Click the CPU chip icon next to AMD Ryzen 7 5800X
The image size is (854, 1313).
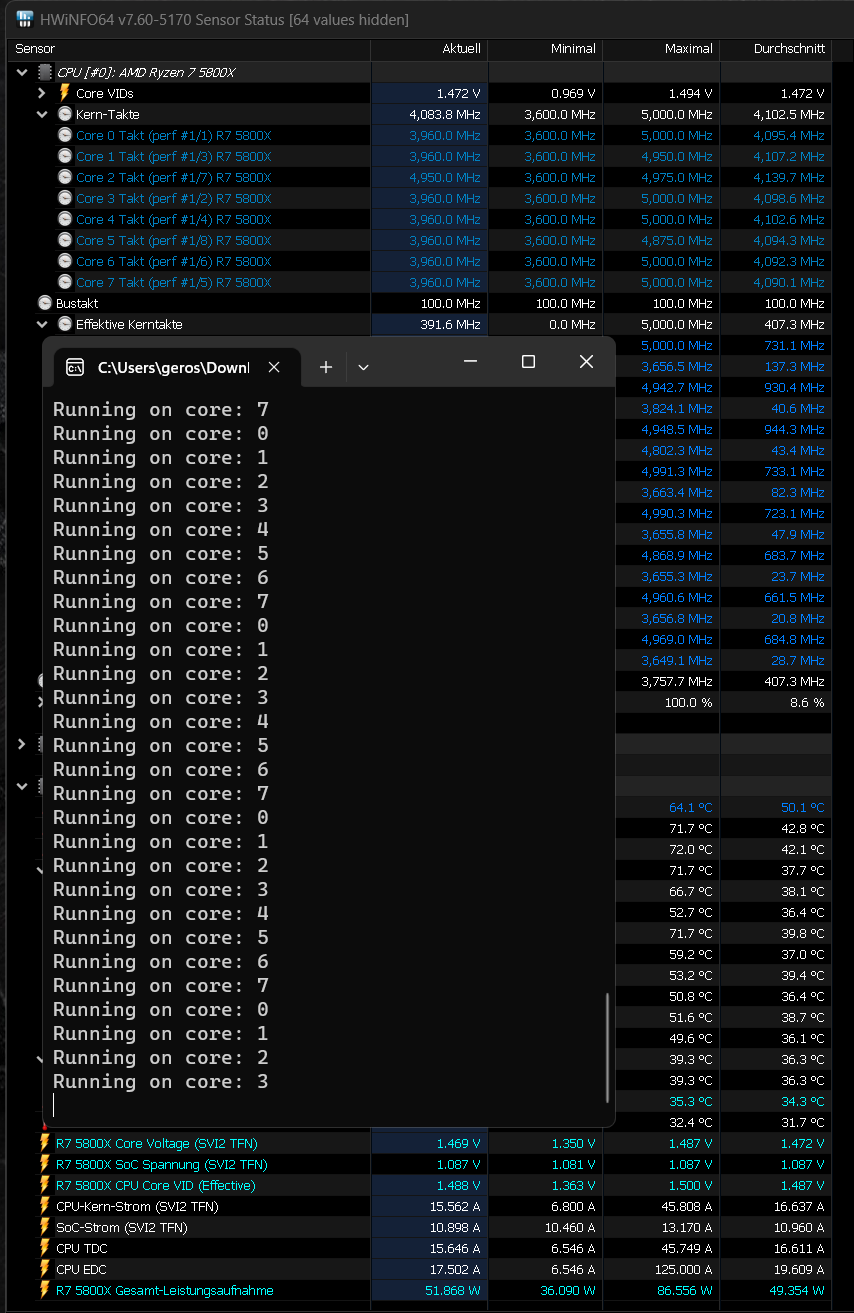click(x=45, y=72)
